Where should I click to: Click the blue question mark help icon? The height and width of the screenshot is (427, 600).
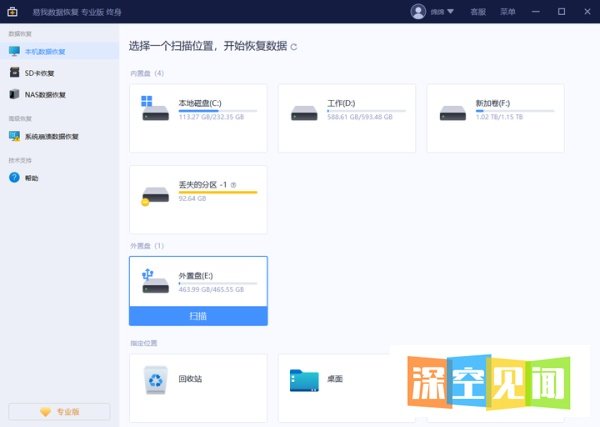14,178
